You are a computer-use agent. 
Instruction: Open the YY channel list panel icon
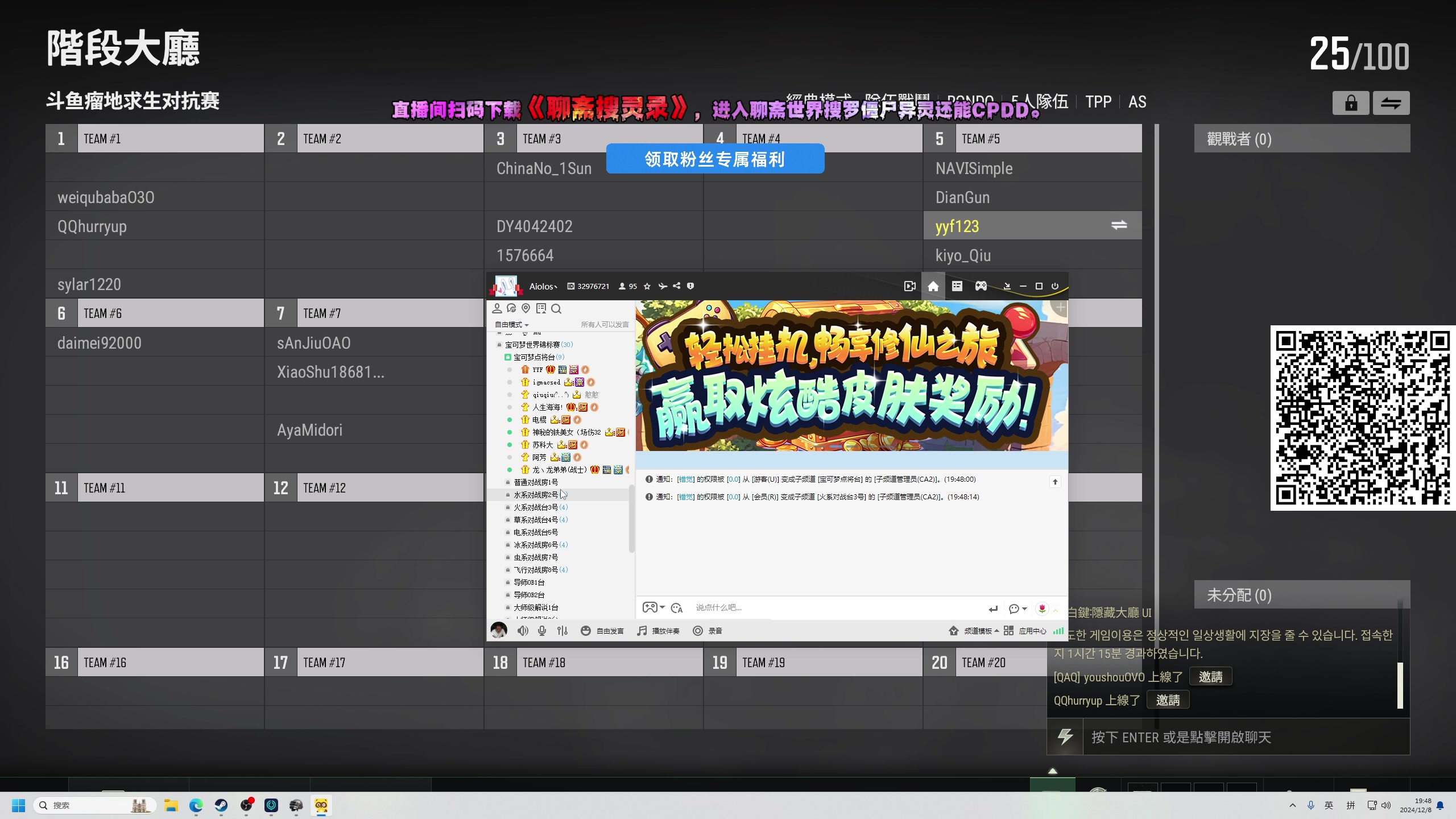(957, 286)
